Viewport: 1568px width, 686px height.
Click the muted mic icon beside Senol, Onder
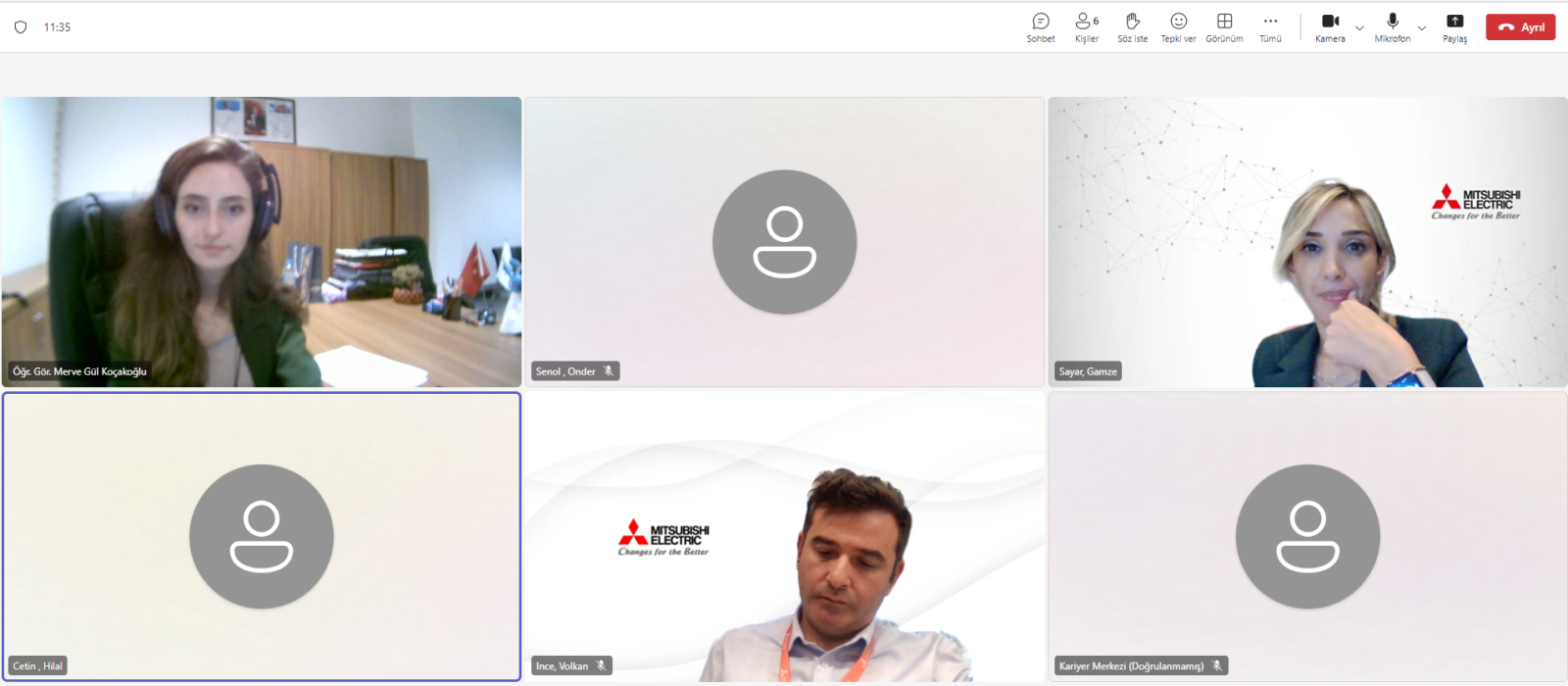[609, 371]
